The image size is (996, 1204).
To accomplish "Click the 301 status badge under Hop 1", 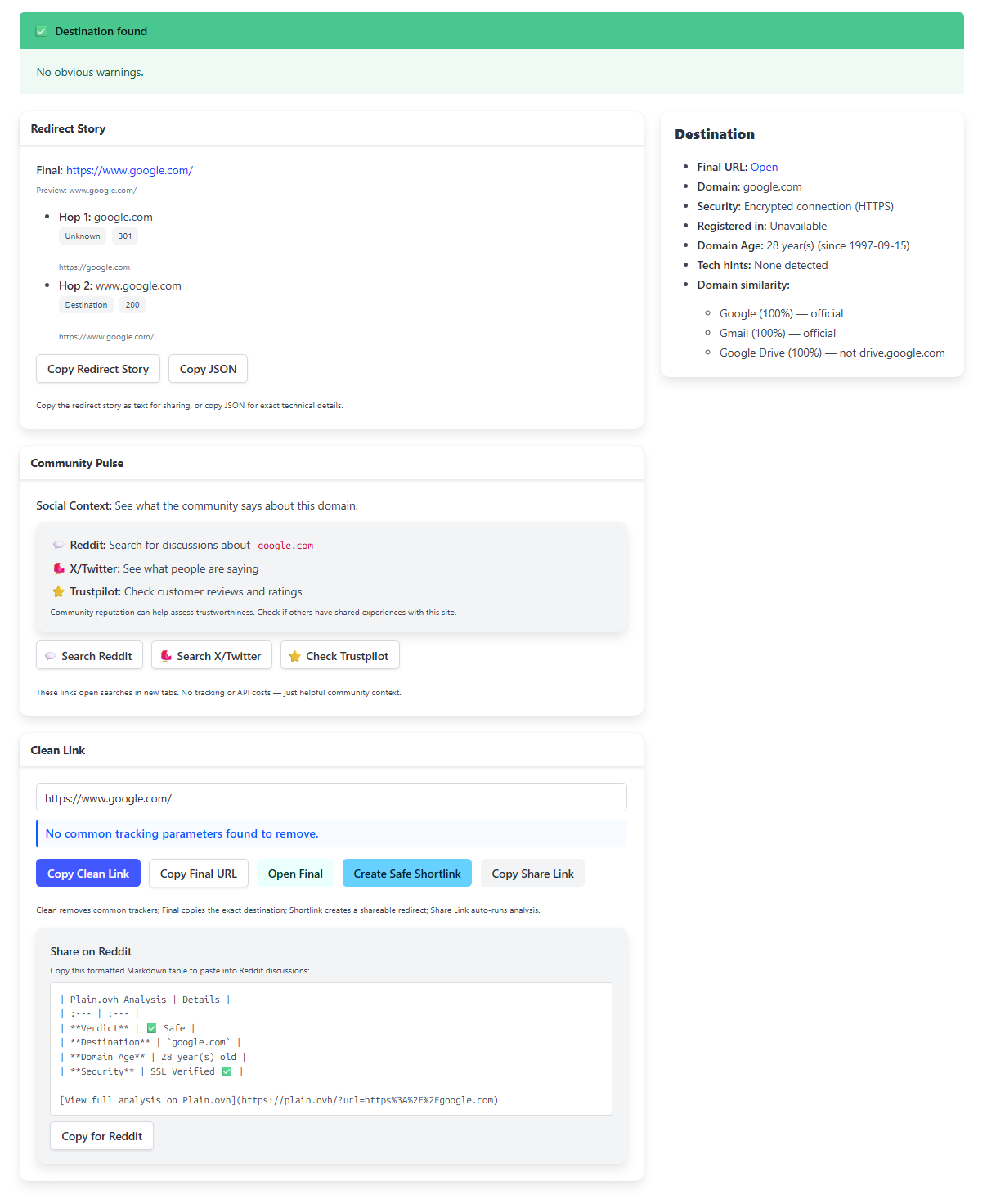I will (124, 236).
